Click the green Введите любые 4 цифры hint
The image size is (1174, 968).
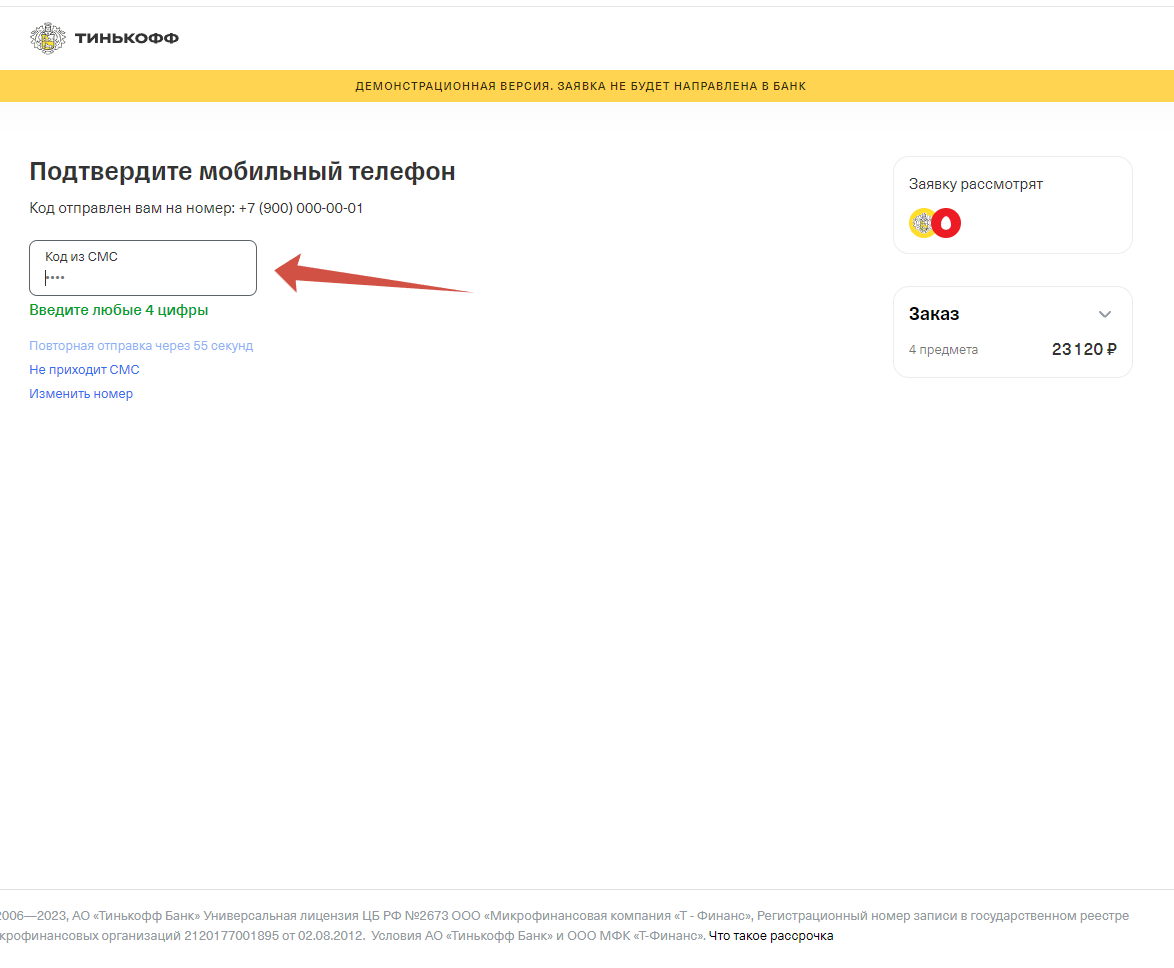119,310
